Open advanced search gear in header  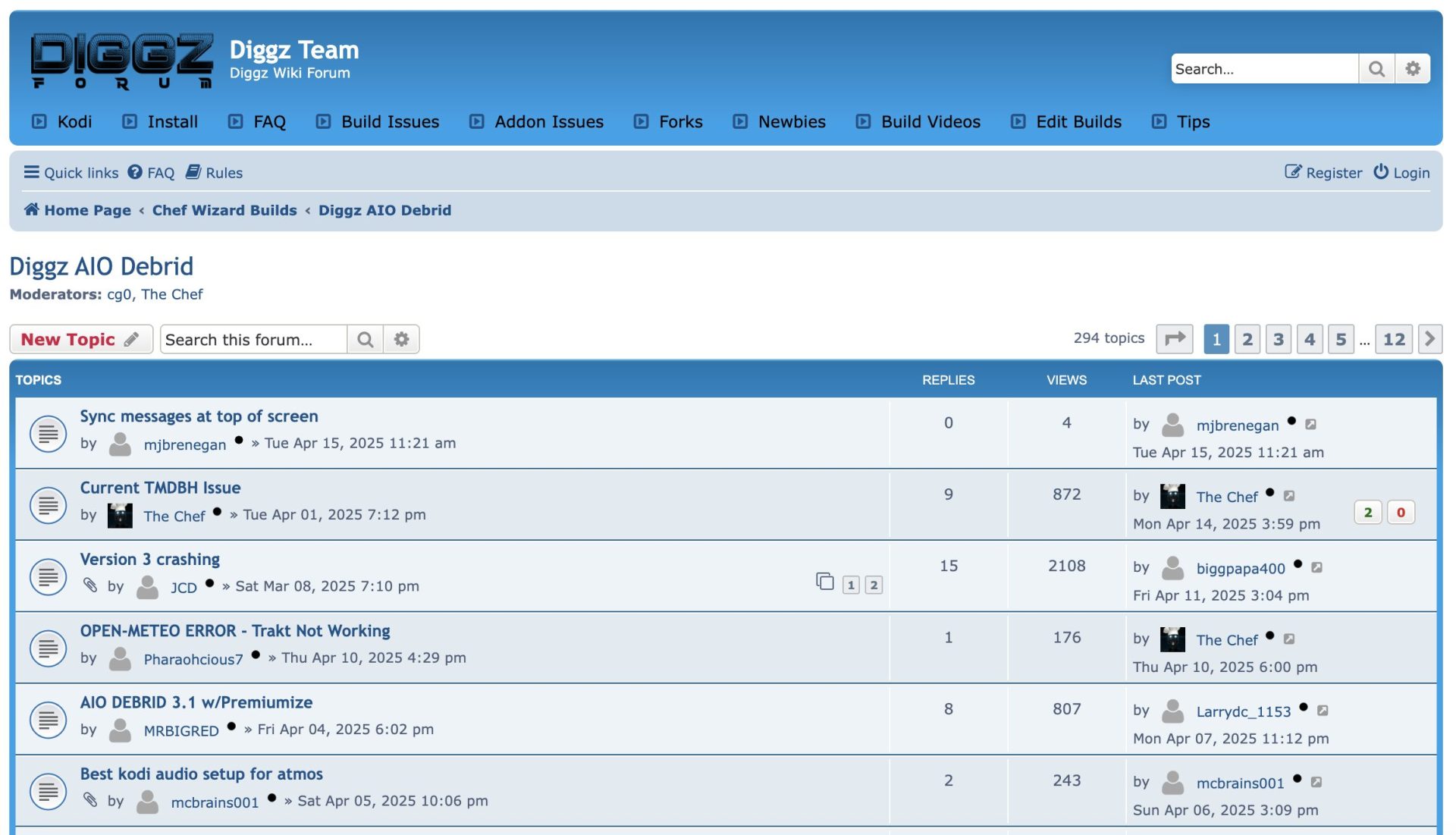pos(1413,69)
